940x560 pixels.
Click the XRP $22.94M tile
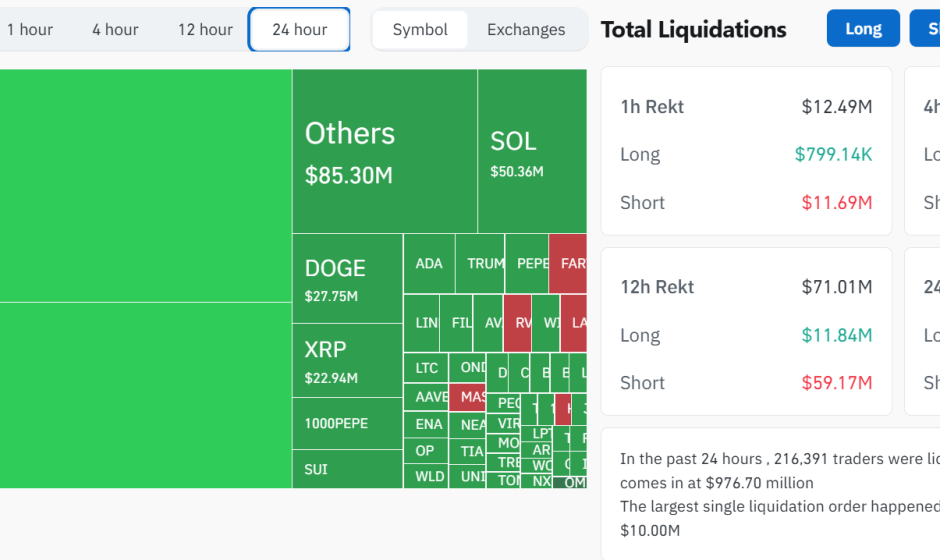(346, 361)
